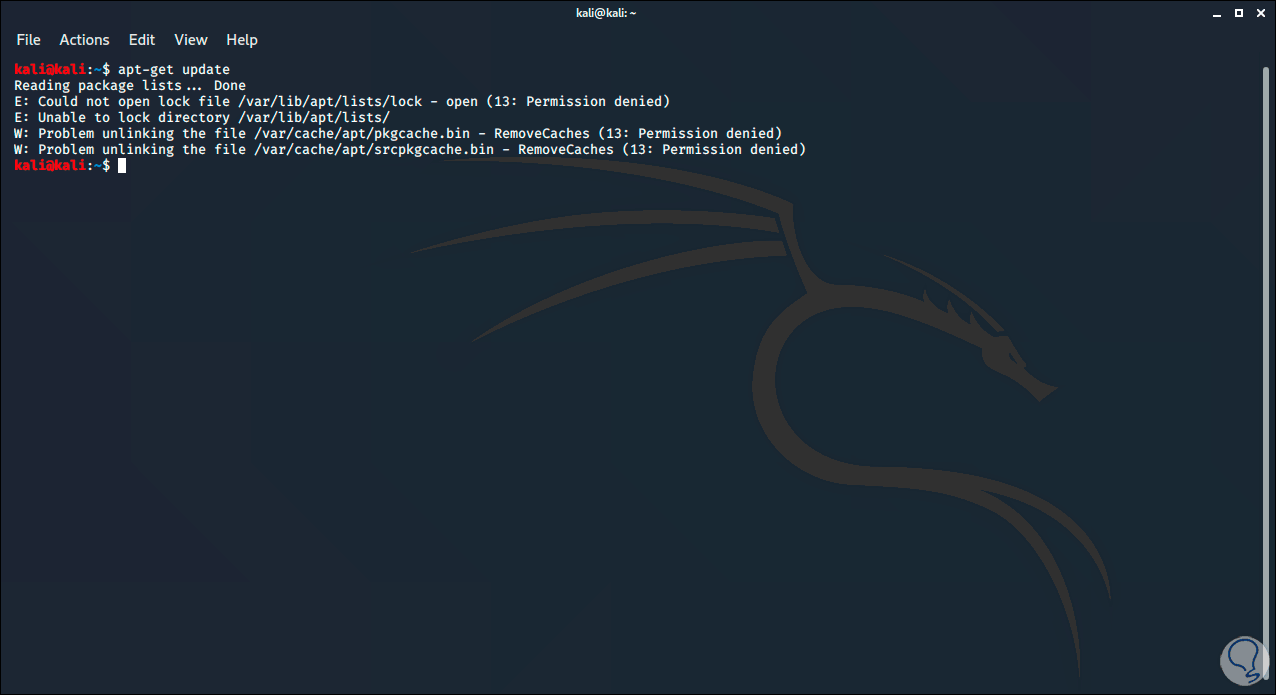Image resolution: width=1276 pixels, height=695 pixels.
Task: Close the terminal window
Action: coord(1260,12)
